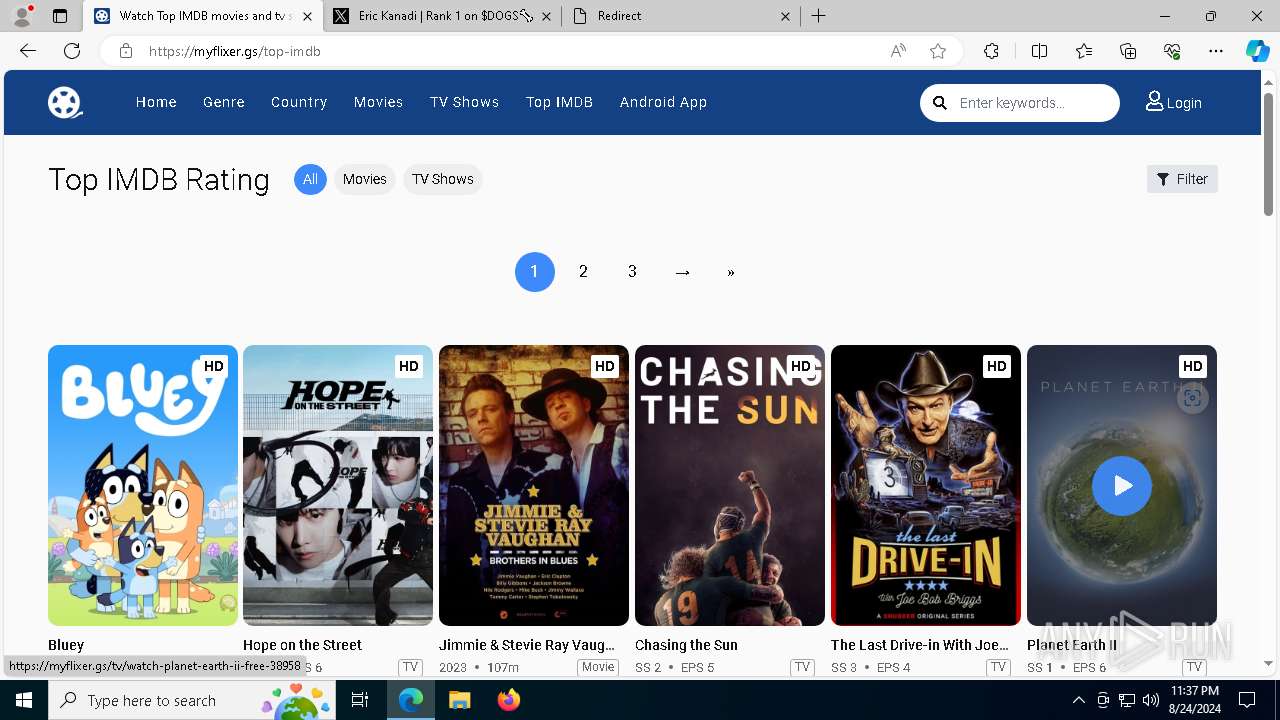
Task: Open Top IMDB in navigation
Action: pyautogui.click(x=559, y=102)
